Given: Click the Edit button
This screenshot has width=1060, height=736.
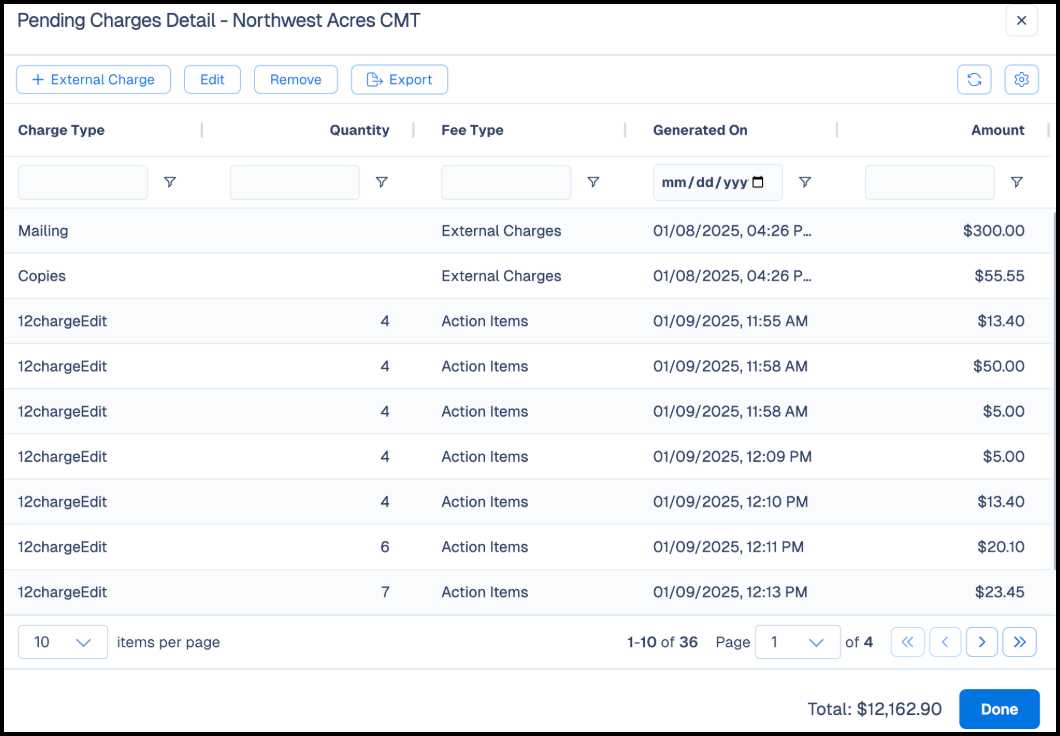Looking at the screenshot, I should coord(212,80).
